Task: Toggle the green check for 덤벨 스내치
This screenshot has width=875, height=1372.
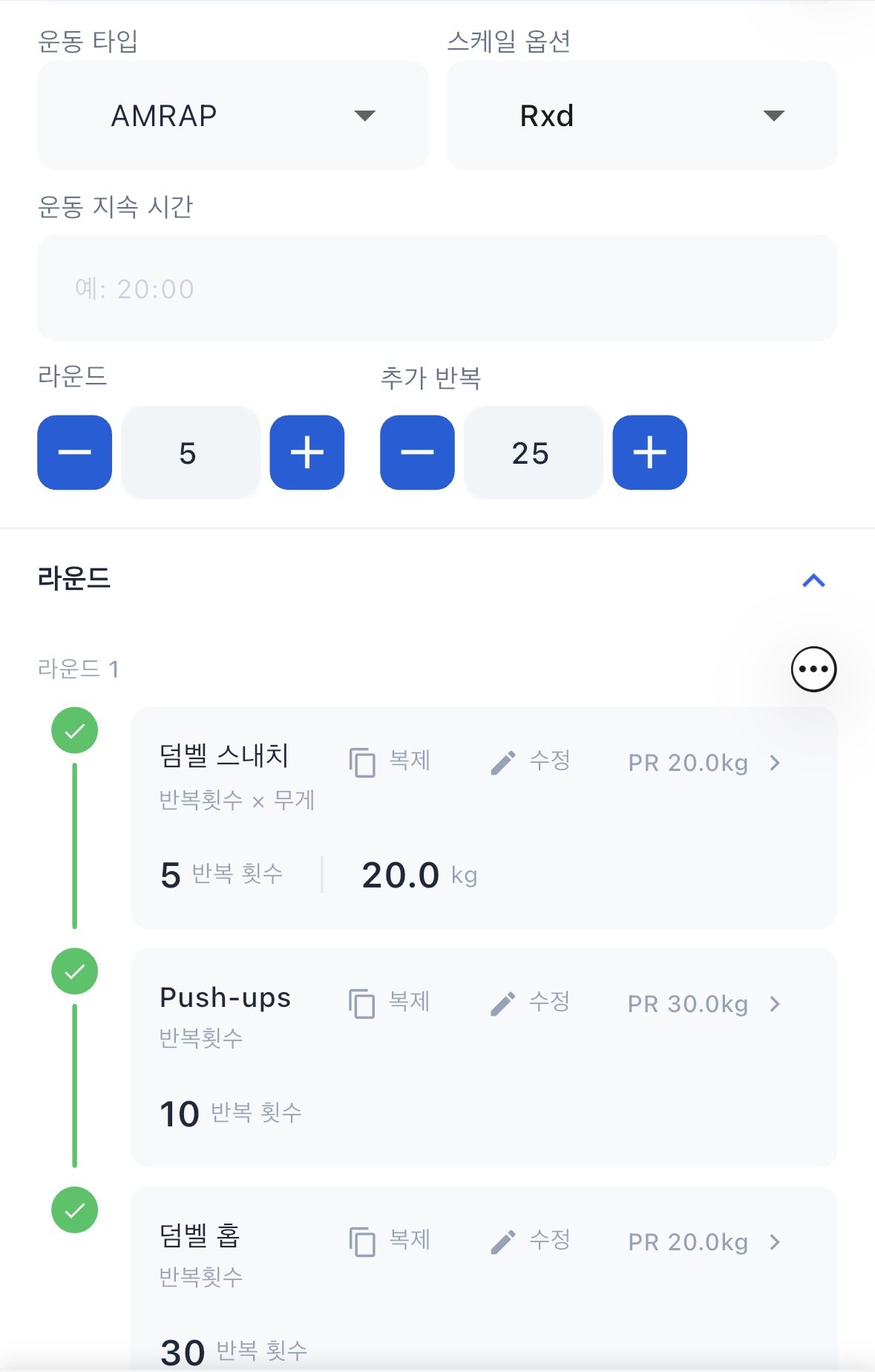Action: pyautogui.click(x=75, y=731)
